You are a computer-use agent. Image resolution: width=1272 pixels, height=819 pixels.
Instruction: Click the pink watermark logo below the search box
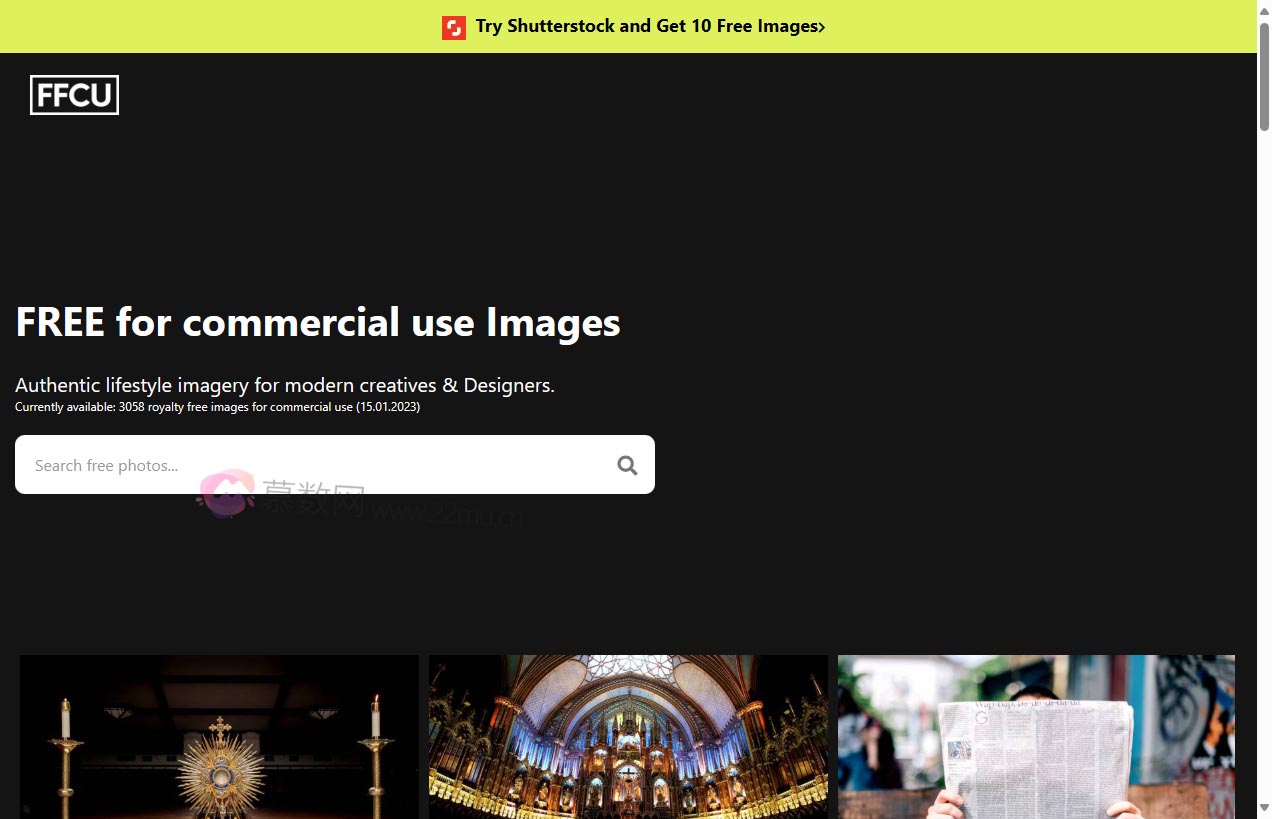click(226, 494)
